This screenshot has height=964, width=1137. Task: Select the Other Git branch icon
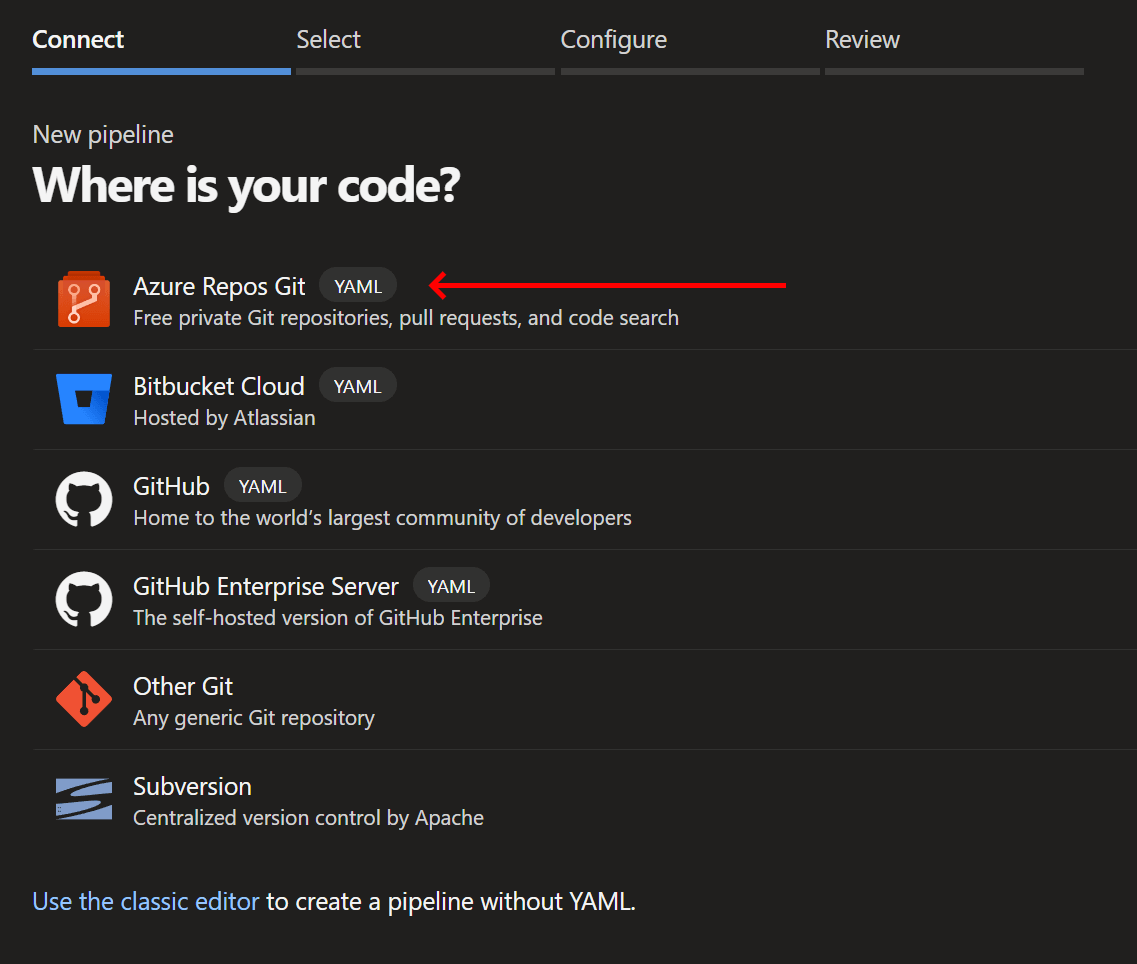83,699
